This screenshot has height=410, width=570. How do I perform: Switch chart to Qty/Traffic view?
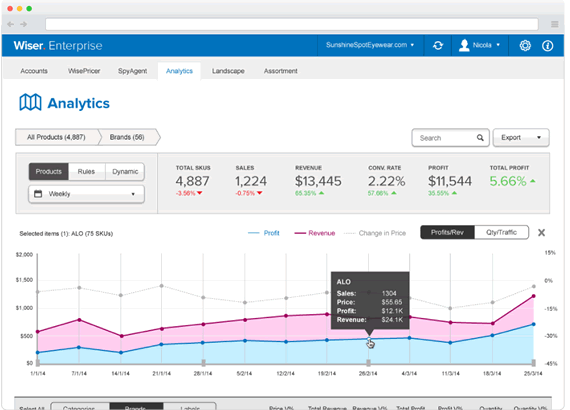click(x=501, y=232)
